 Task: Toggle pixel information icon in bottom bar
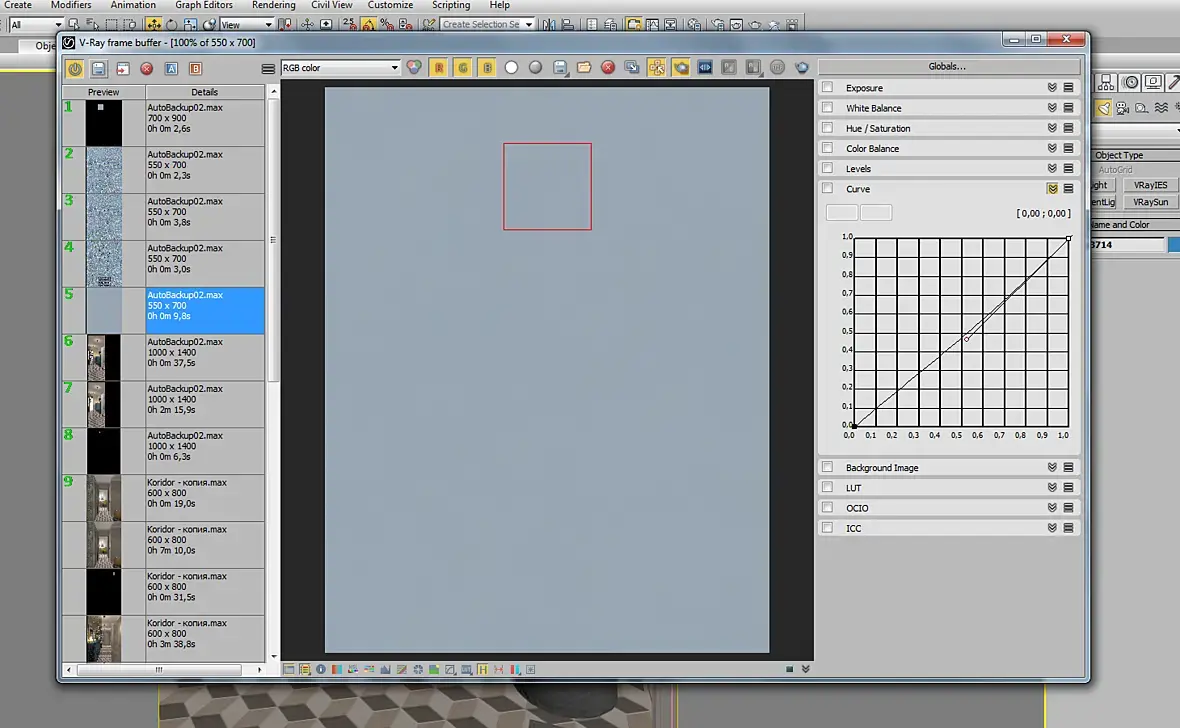coord(321,669)
